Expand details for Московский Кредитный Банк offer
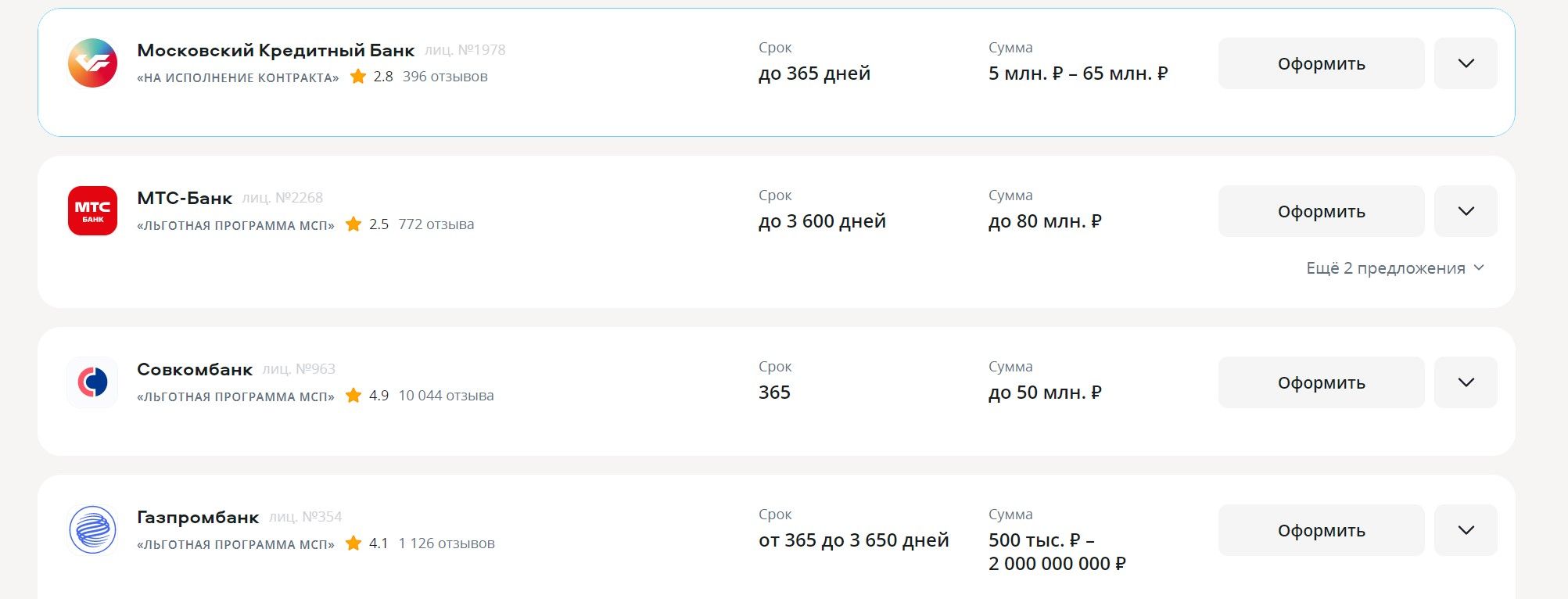The height and width of the screenshot is (599, 1568). coord(1466,63)
